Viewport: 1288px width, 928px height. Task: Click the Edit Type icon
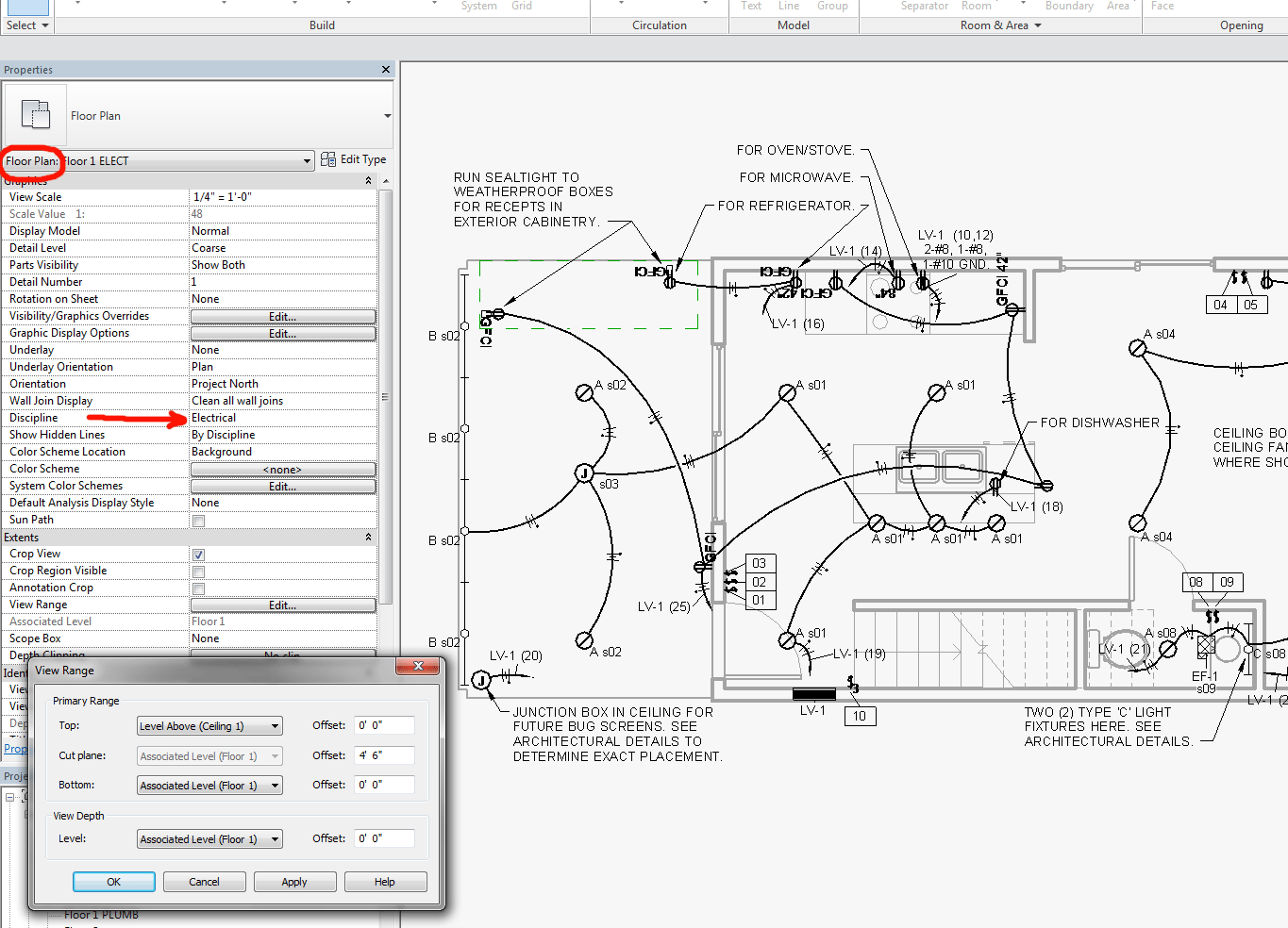pos(328,159)
